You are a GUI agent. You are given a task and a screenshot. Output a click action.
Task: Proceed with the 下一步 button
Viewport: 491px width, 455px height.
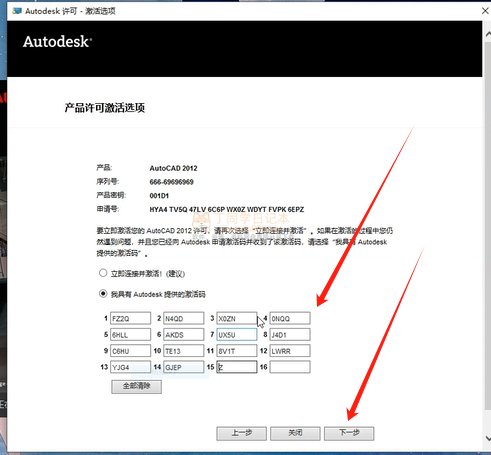click(x=349, y=433)
